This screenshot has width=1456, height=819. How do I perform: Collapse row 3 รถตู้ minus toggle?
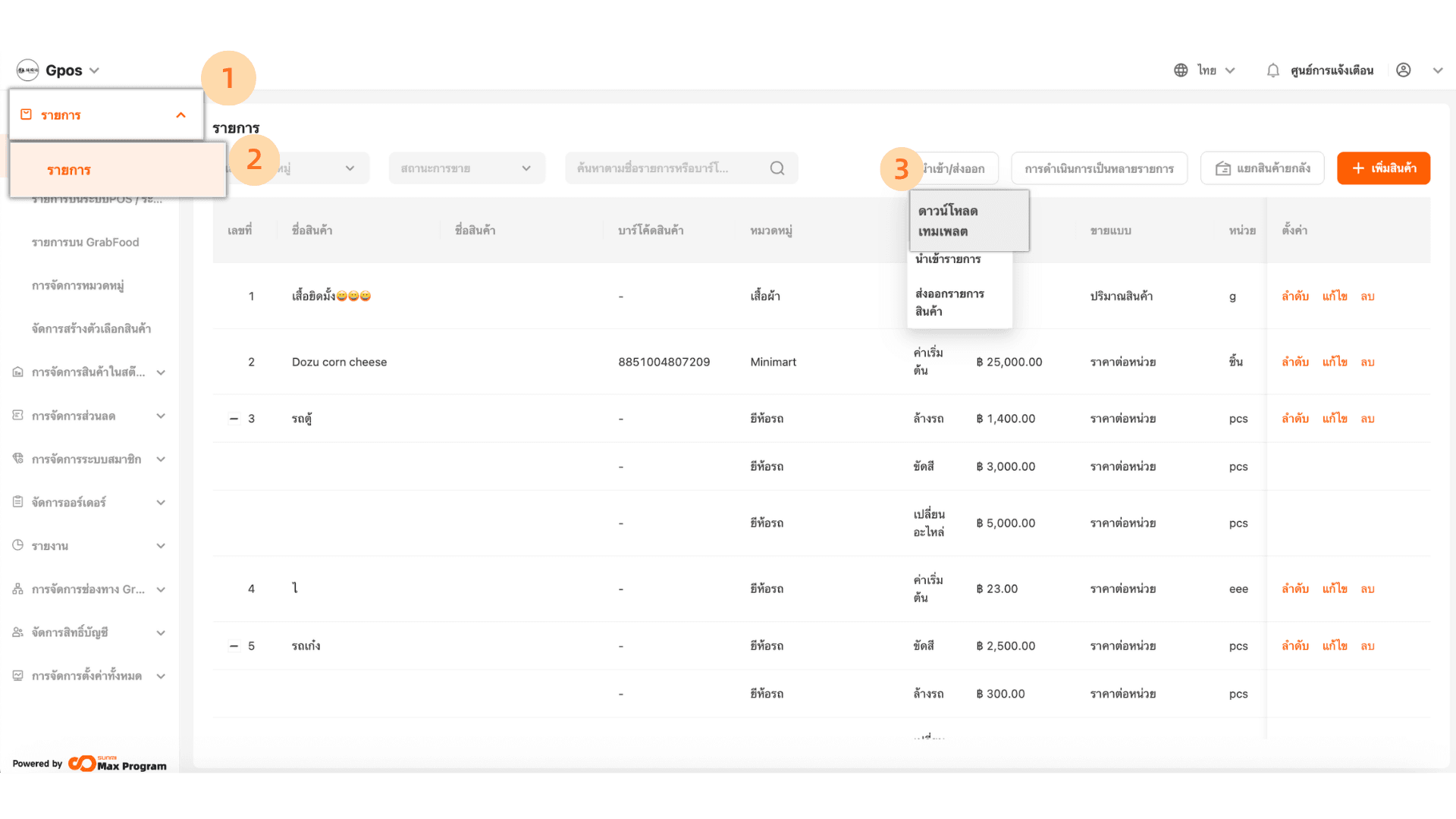(x=234, y=419)
